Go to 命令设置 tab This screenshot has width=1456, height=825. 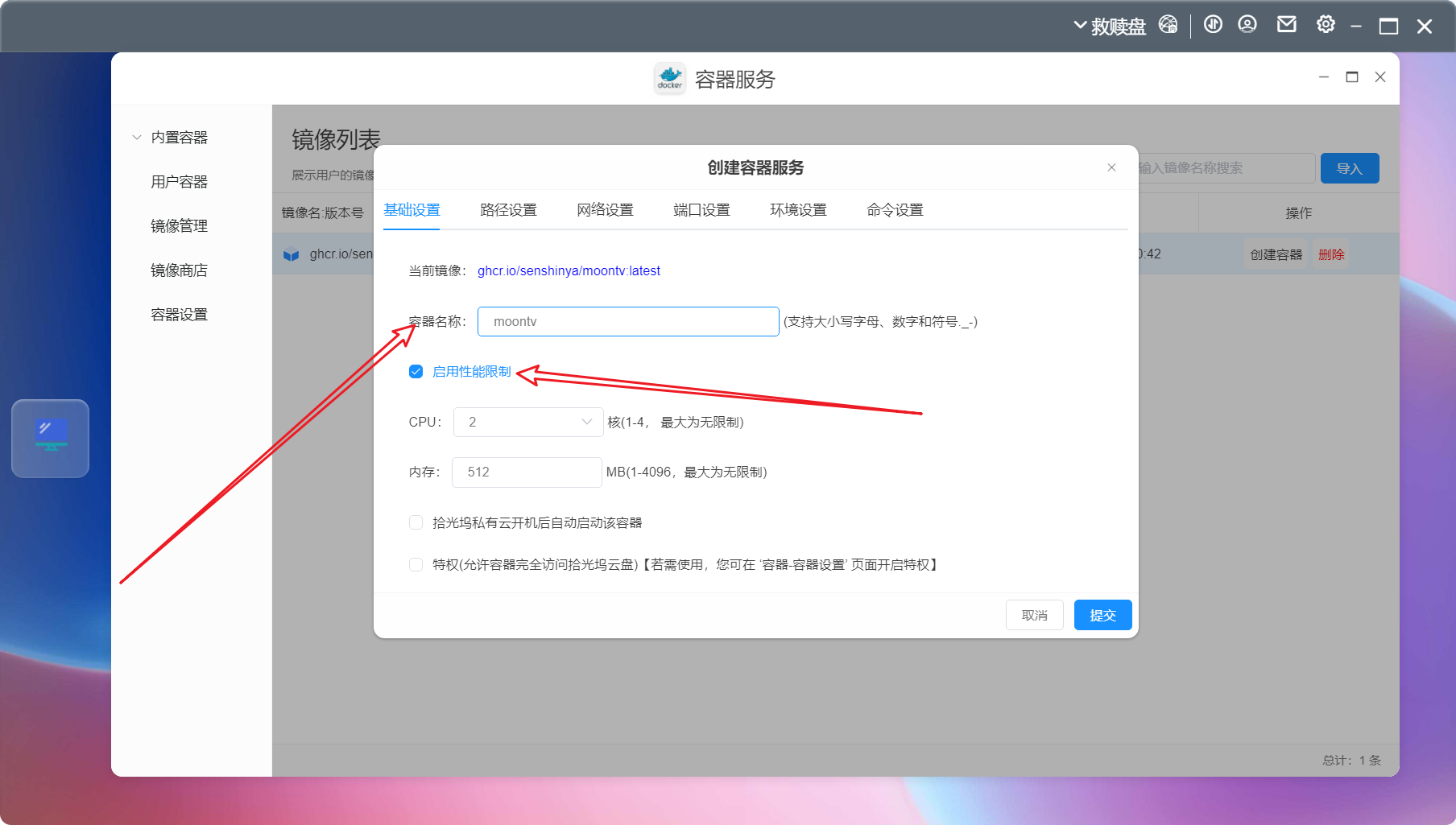point(895,210)
